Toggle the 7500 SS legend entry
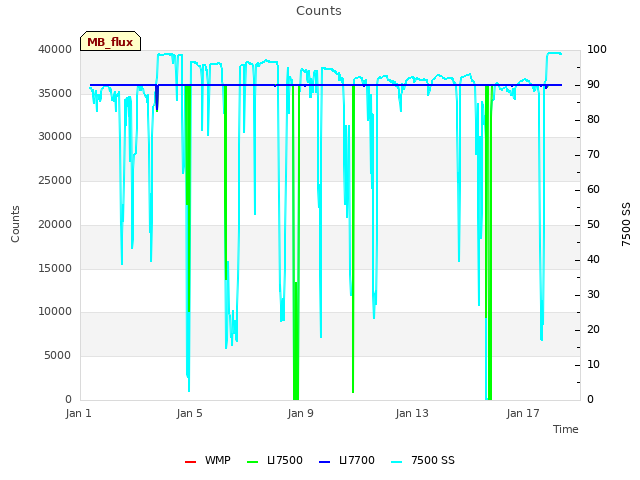The image size is (640, 480). pos(422,460)
